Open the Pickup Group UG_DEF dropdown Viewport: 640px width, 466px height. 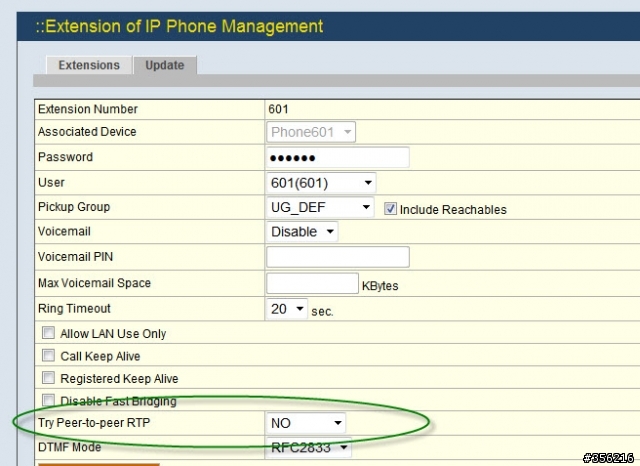320,207
